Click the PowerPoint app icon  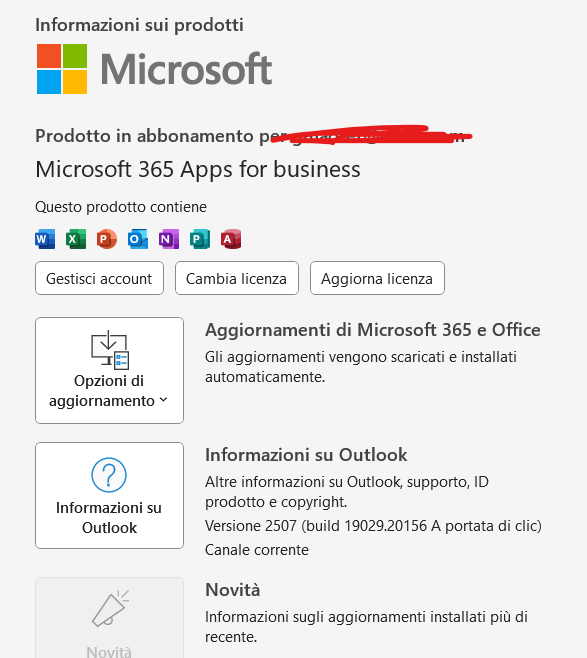tap(107, 239)
